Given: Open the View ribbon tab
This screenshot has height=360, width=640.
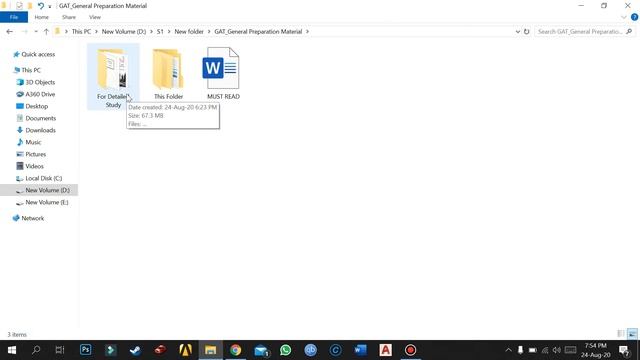Looking at the screenshot, I should click(x=95, y=17).
